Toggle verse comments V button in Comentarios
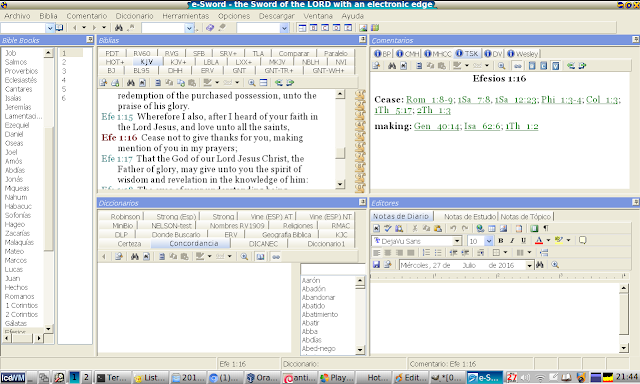 pyautogui.click(x=556, y=66)
